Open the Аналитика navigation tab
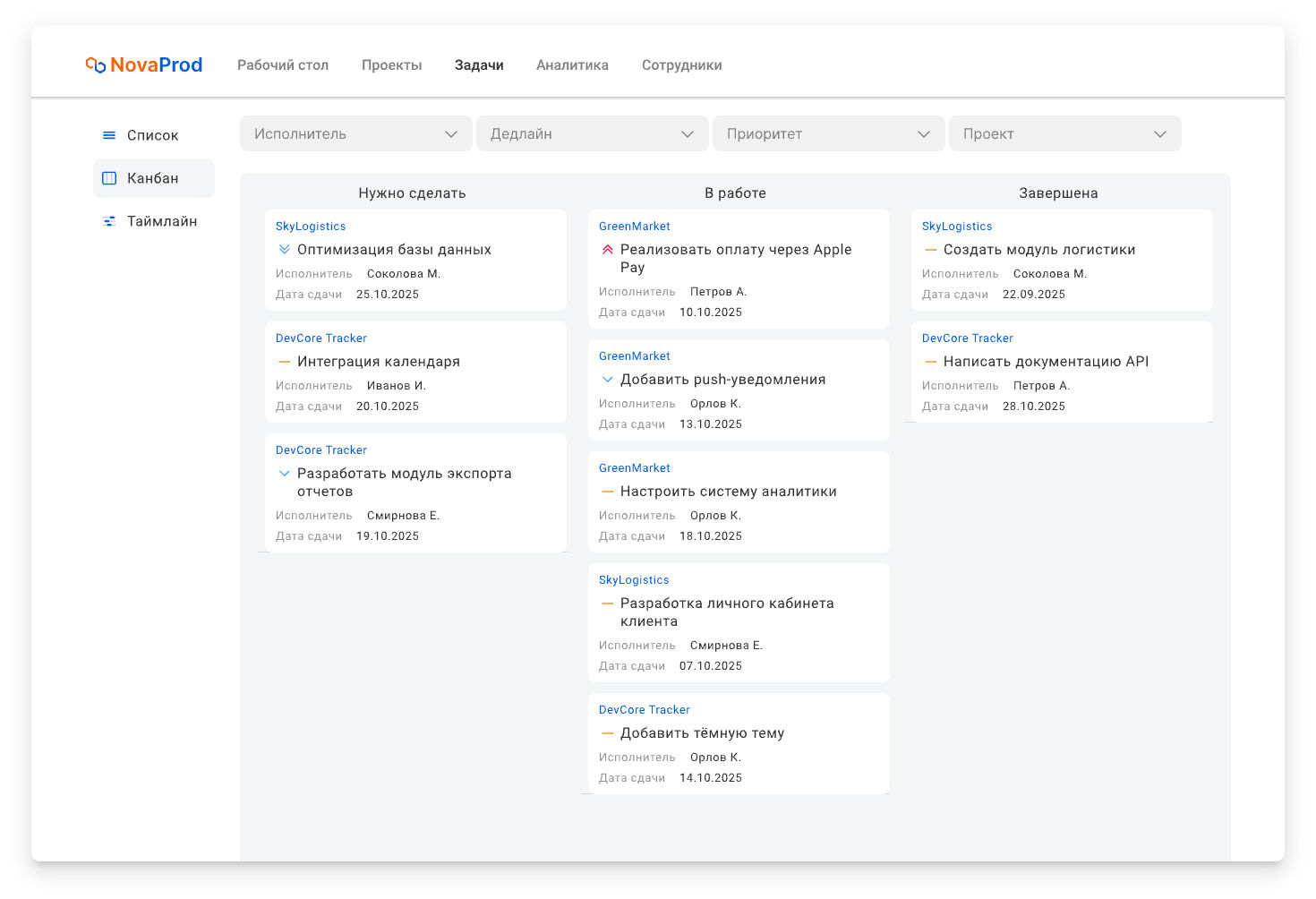 [x=572, y=65]
